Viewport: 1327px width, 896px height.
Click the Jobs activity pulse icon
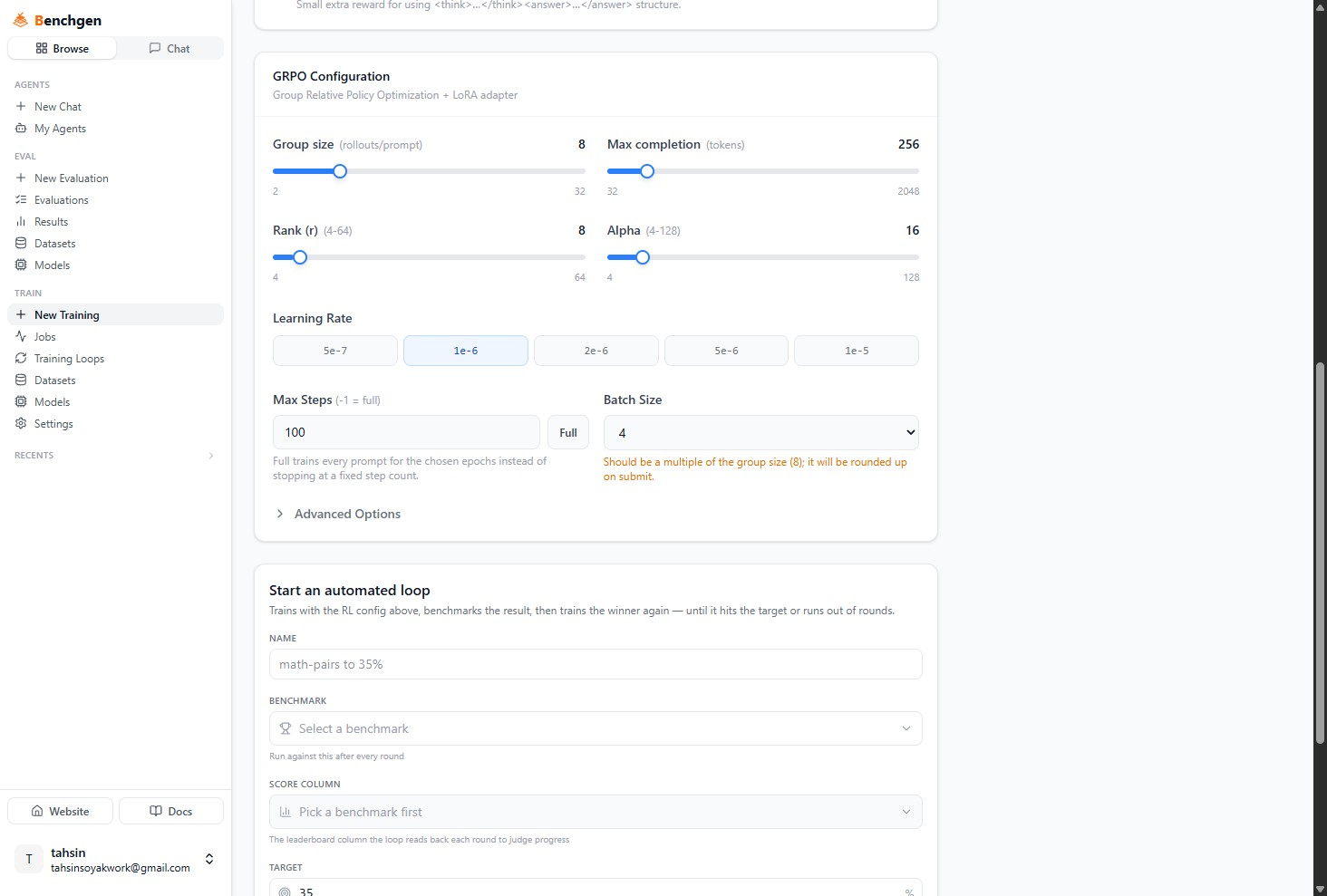pos(21,336)
